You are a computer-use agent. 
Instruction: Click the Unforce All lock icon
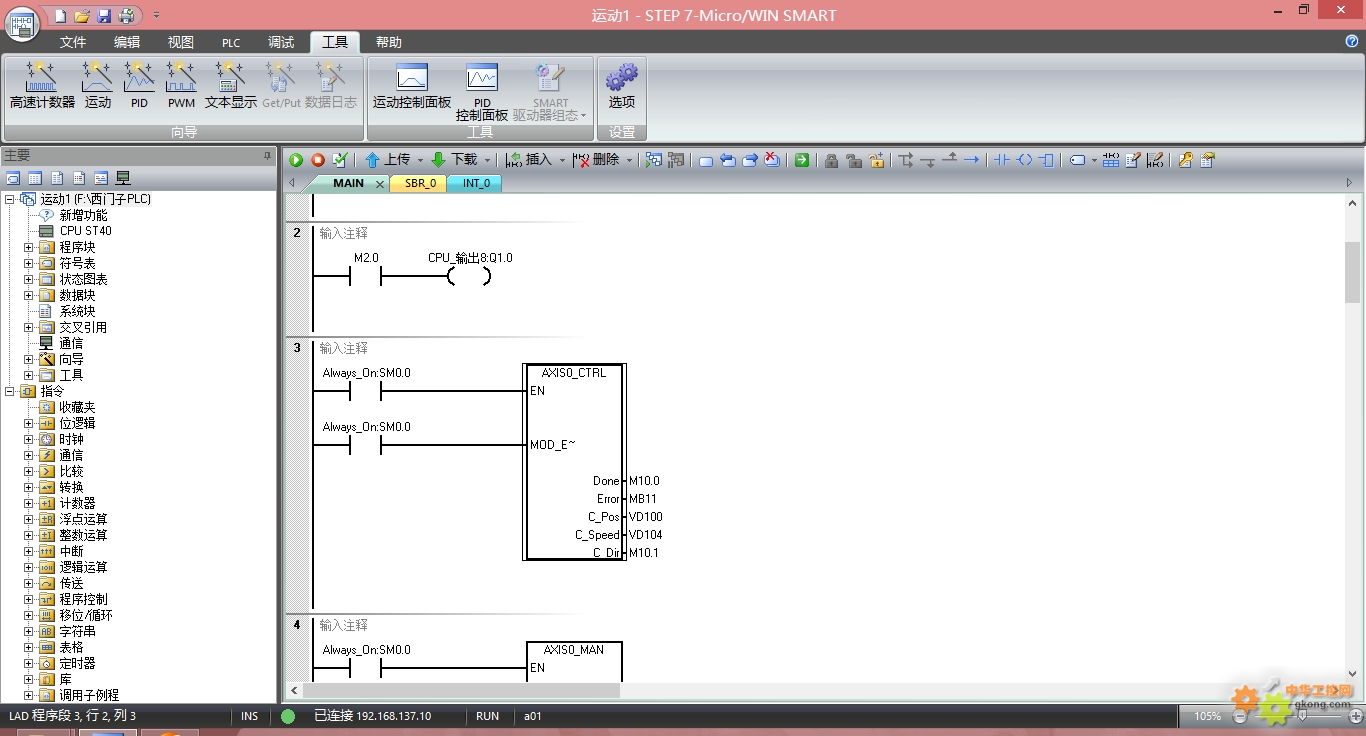[876, 160]
